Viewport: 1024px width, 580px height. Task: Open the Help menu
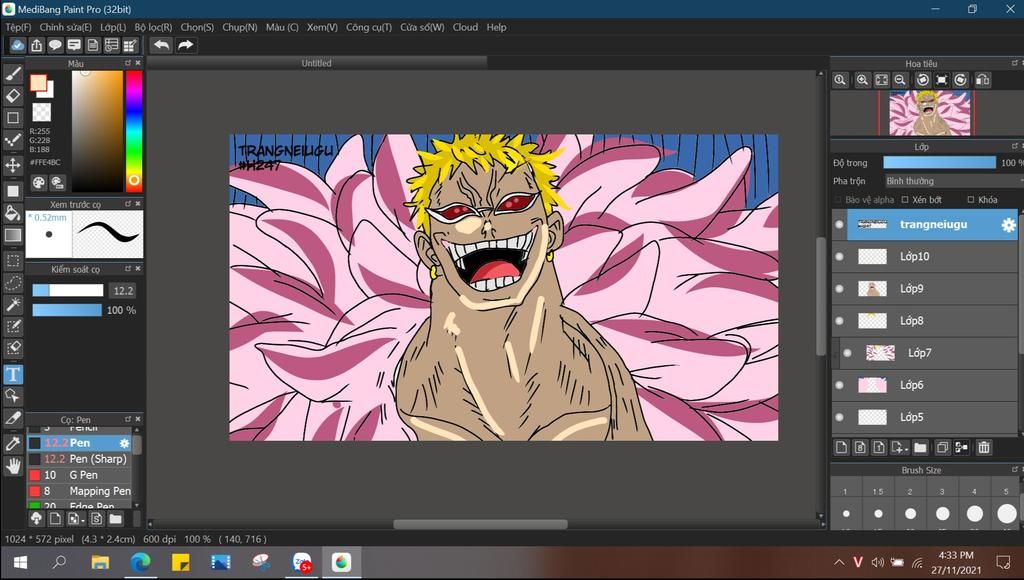(496, 27)
